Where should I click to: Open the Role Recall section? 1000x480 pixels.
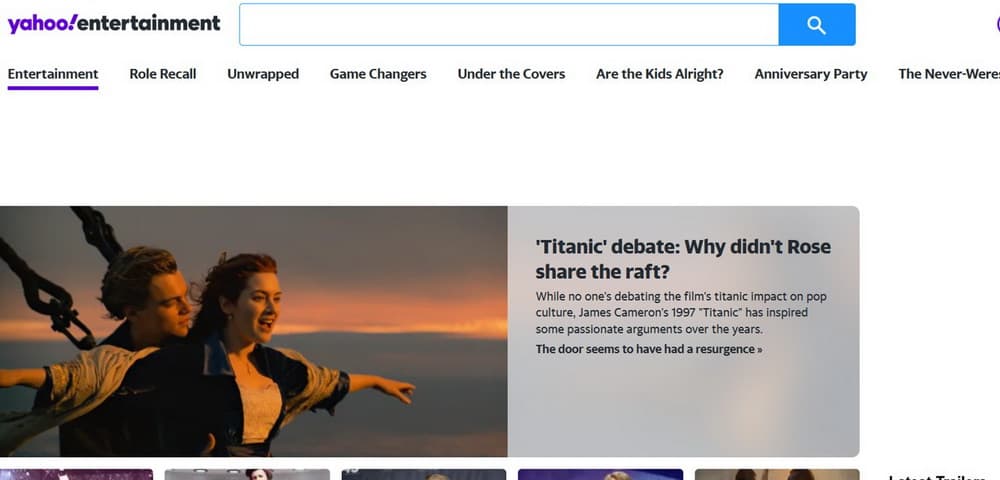point(163,74)
